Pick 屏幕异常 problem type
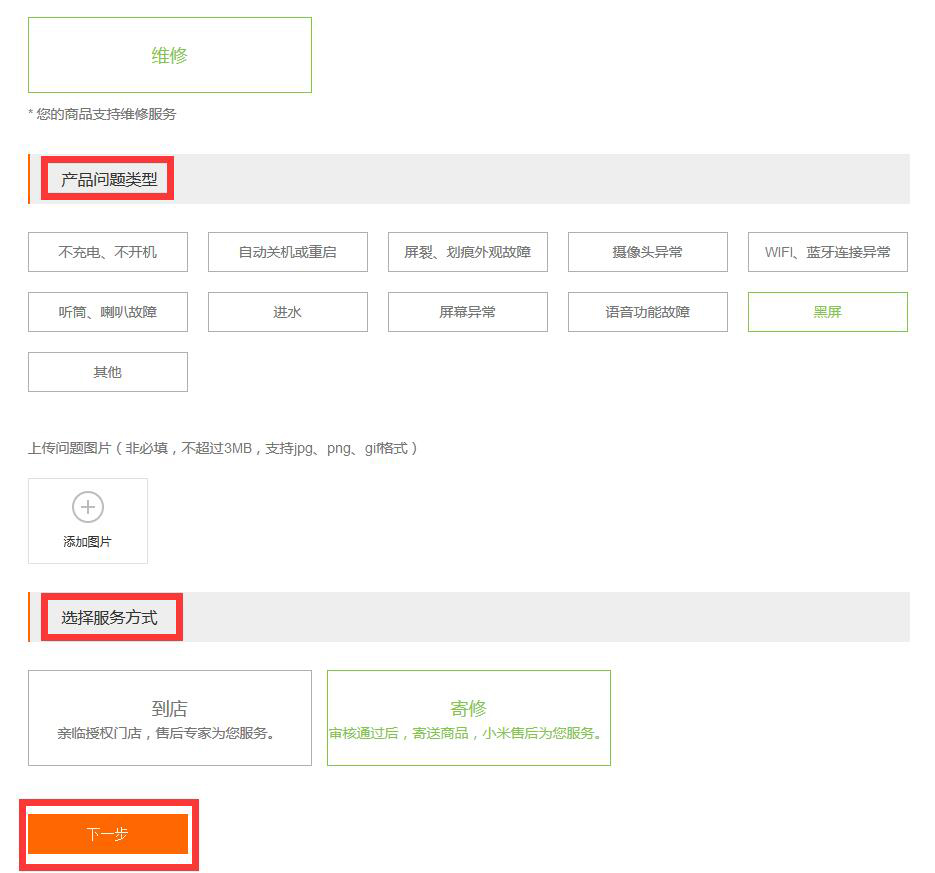This screenshot has width=935, height=873. point(468,312)
